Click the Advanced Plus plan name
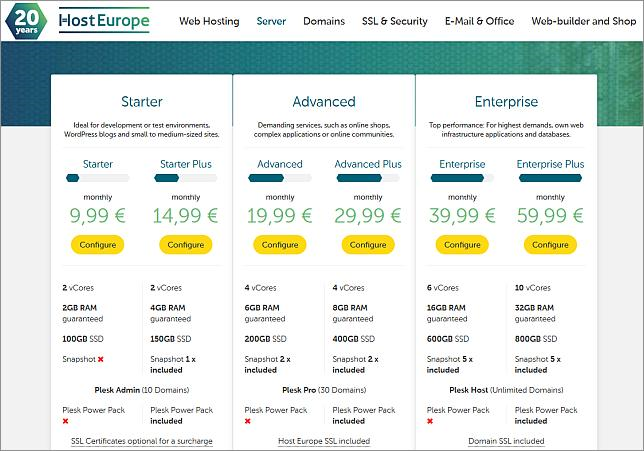 [x=368, y=164]
